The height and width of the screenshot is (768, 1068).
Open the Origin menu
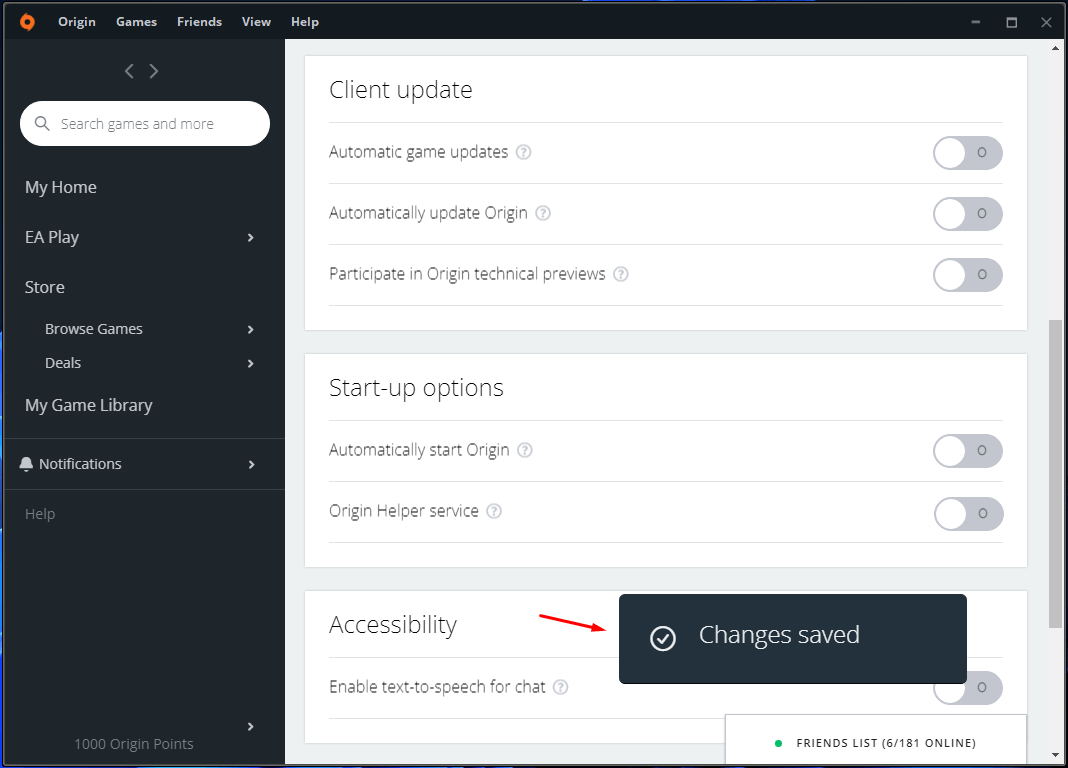(x=77, y=22)
